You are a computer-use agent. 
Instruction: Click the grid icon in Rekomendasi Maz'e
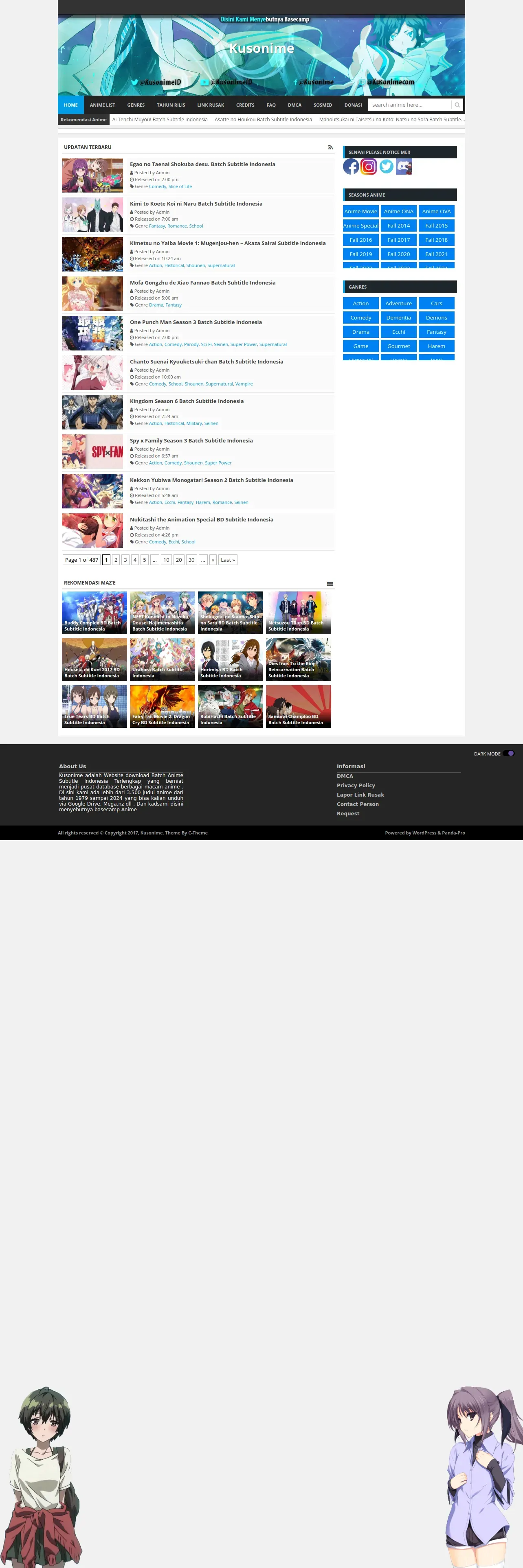(x=330, y=583)
